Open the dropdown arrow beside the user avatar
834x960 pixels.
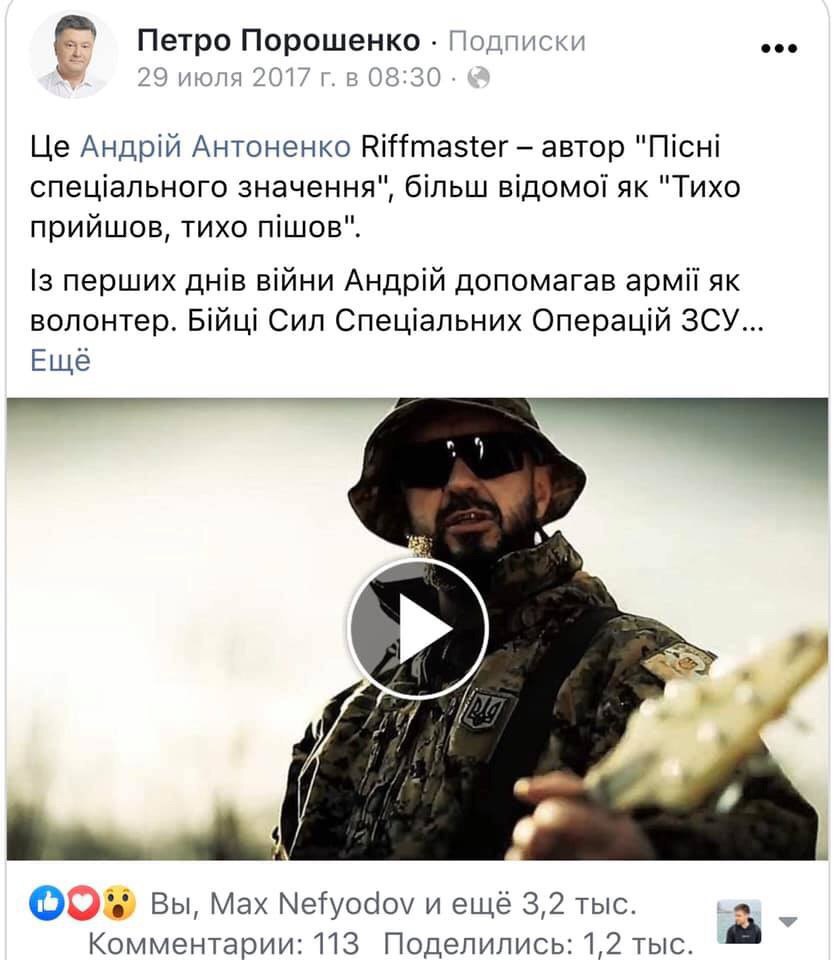click(788, 921)
